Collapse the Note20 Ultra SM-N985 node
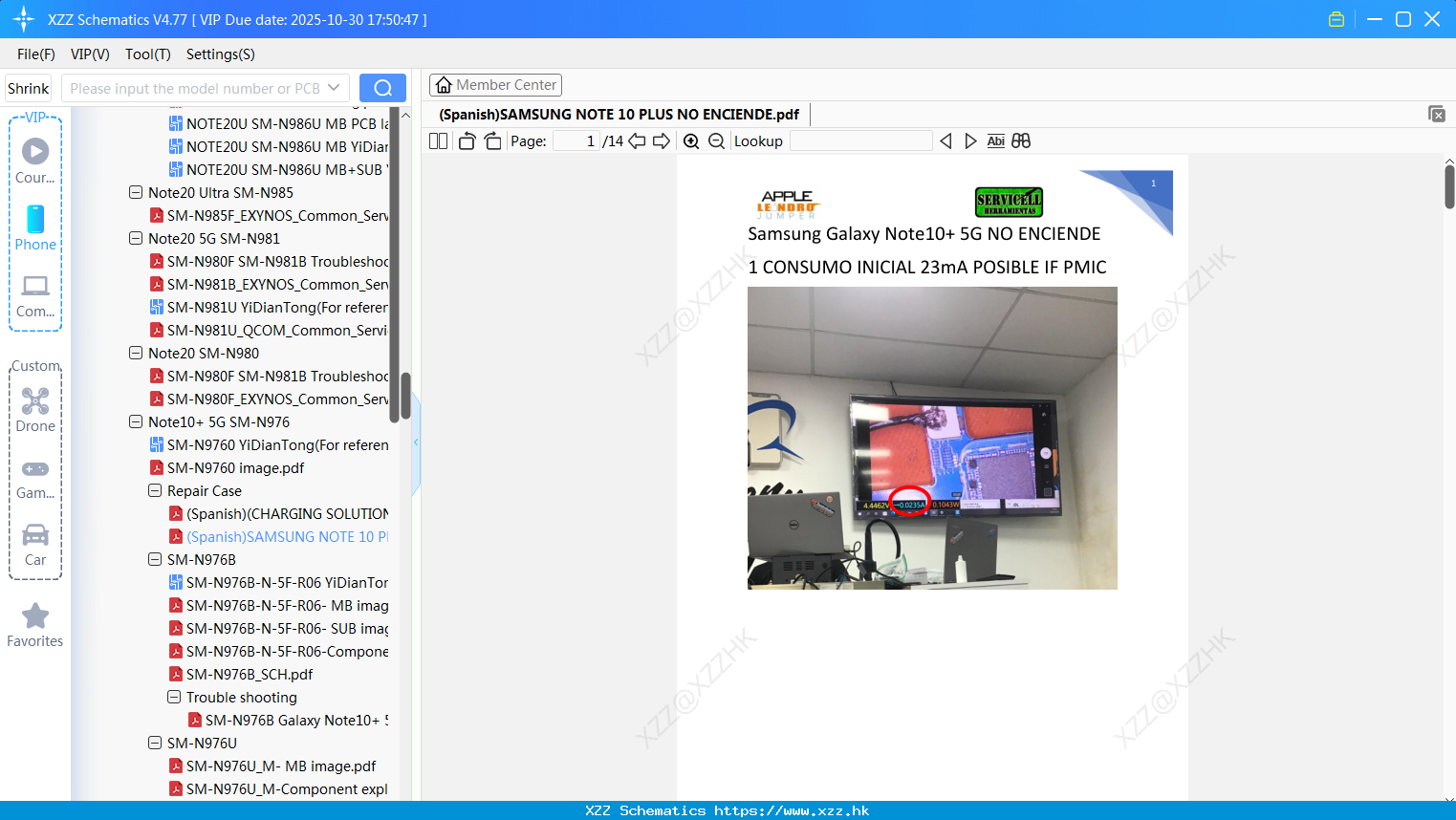 (136, 192)
